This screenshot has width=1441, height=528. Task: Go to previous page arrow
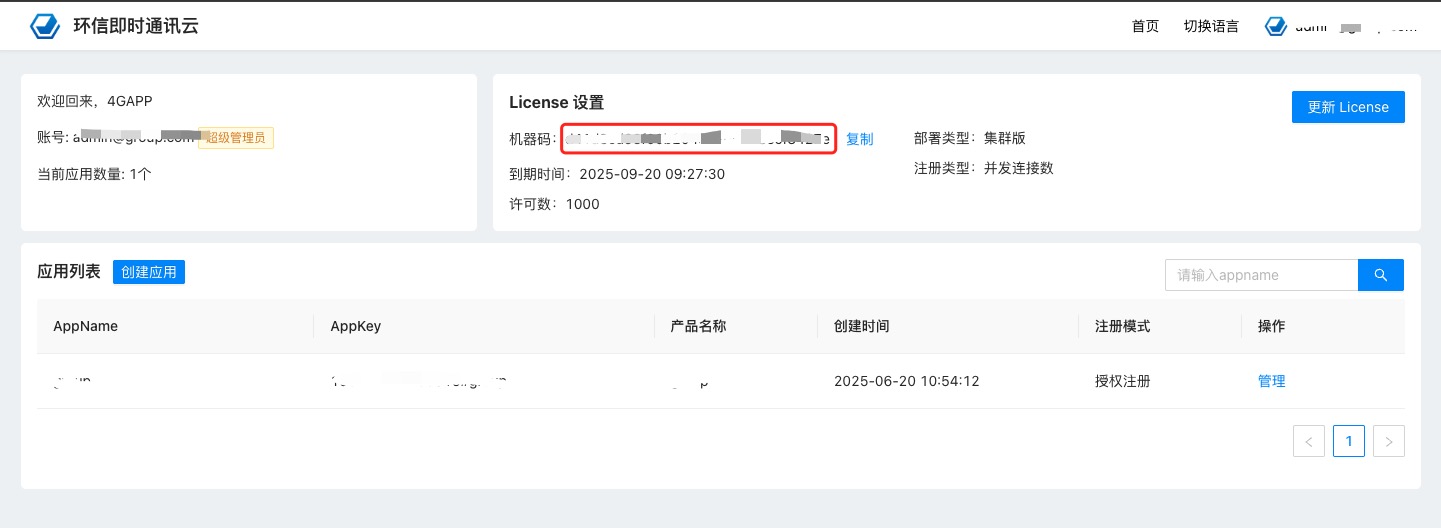point(1308,441)
